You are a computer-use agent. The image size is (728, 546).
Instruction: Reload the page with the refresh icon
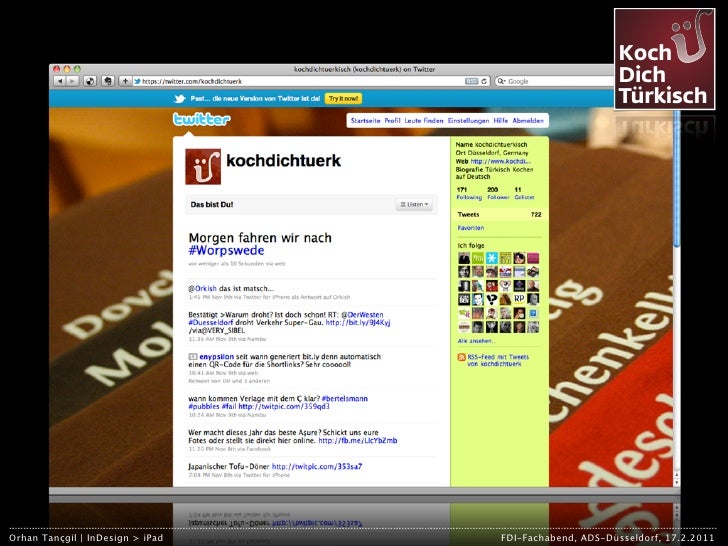coord(484,81)
